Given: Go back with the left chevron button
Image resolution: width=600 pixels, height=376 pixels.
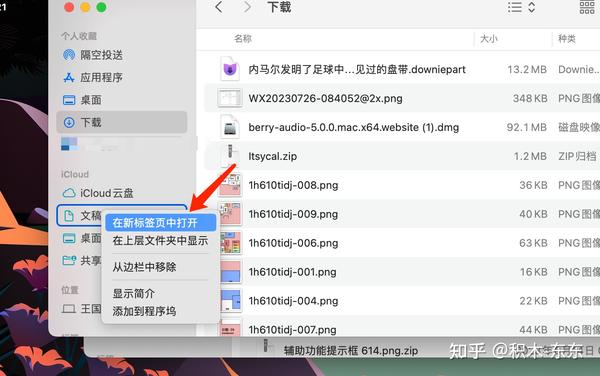Looking at the screenshot, I should [219, 7].
